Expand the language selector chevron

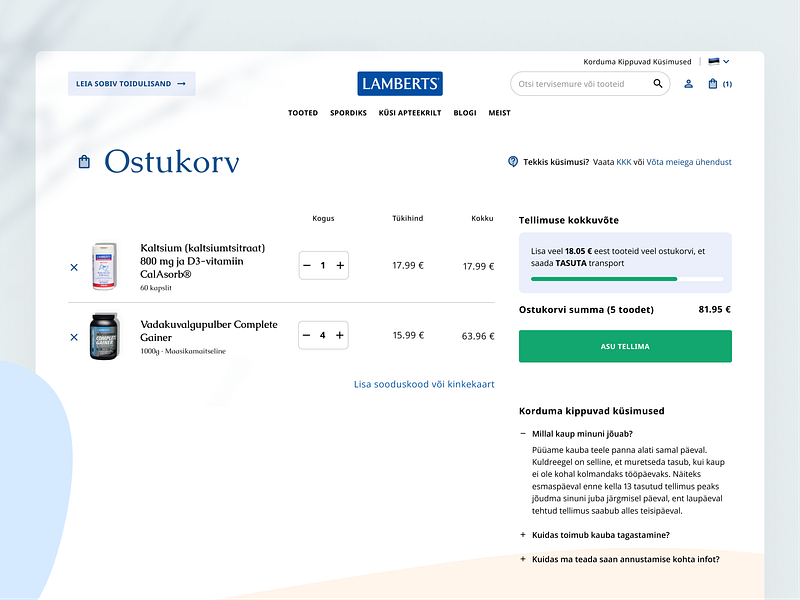[x=726, y=61]
